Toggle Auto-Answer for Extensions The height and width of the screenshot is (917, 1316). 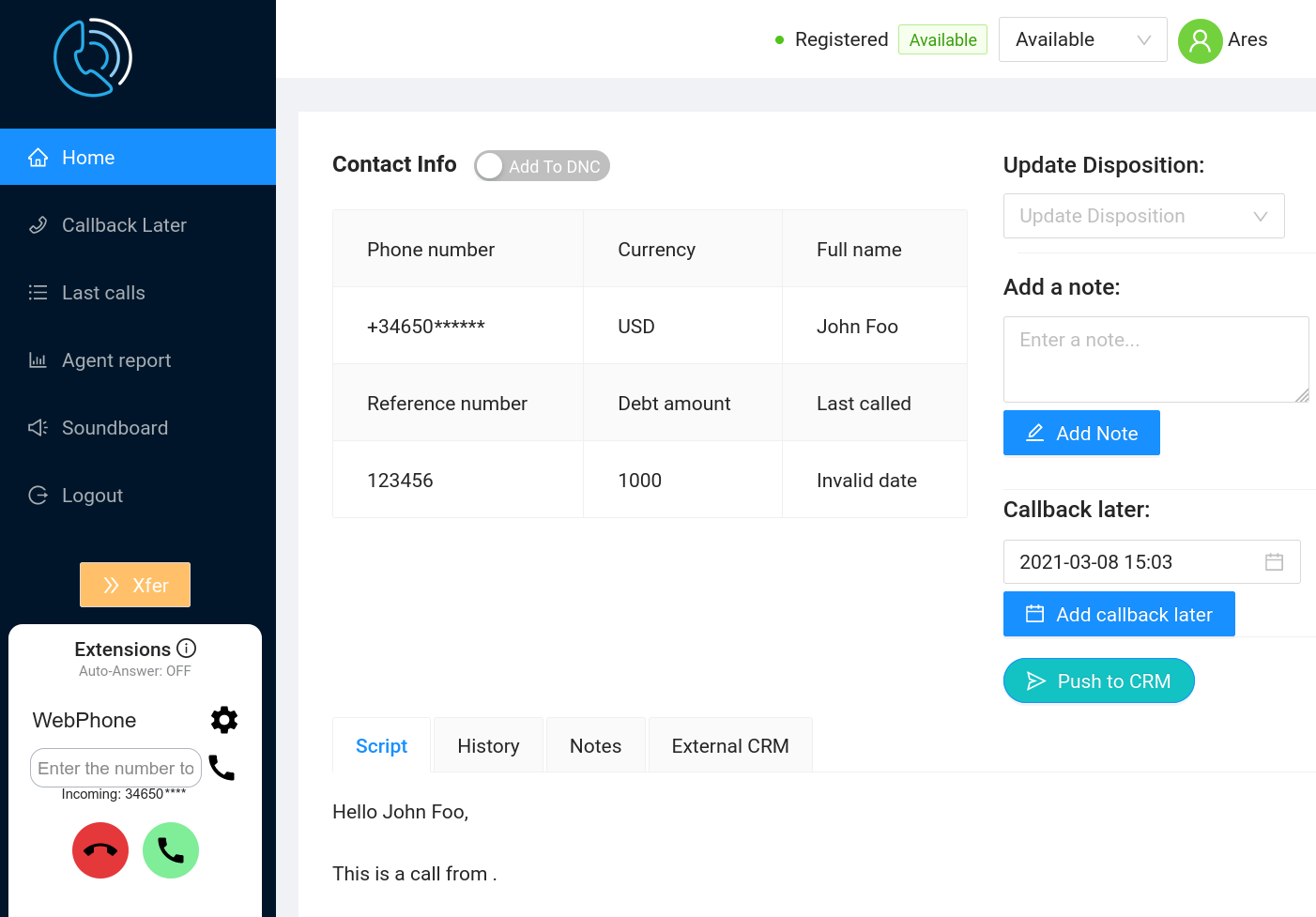[x=135, y=671]
